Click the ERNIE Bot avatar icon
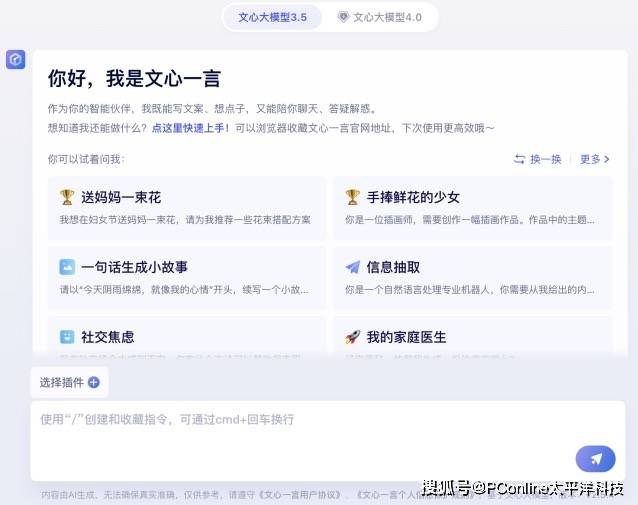 pos(15,60)
